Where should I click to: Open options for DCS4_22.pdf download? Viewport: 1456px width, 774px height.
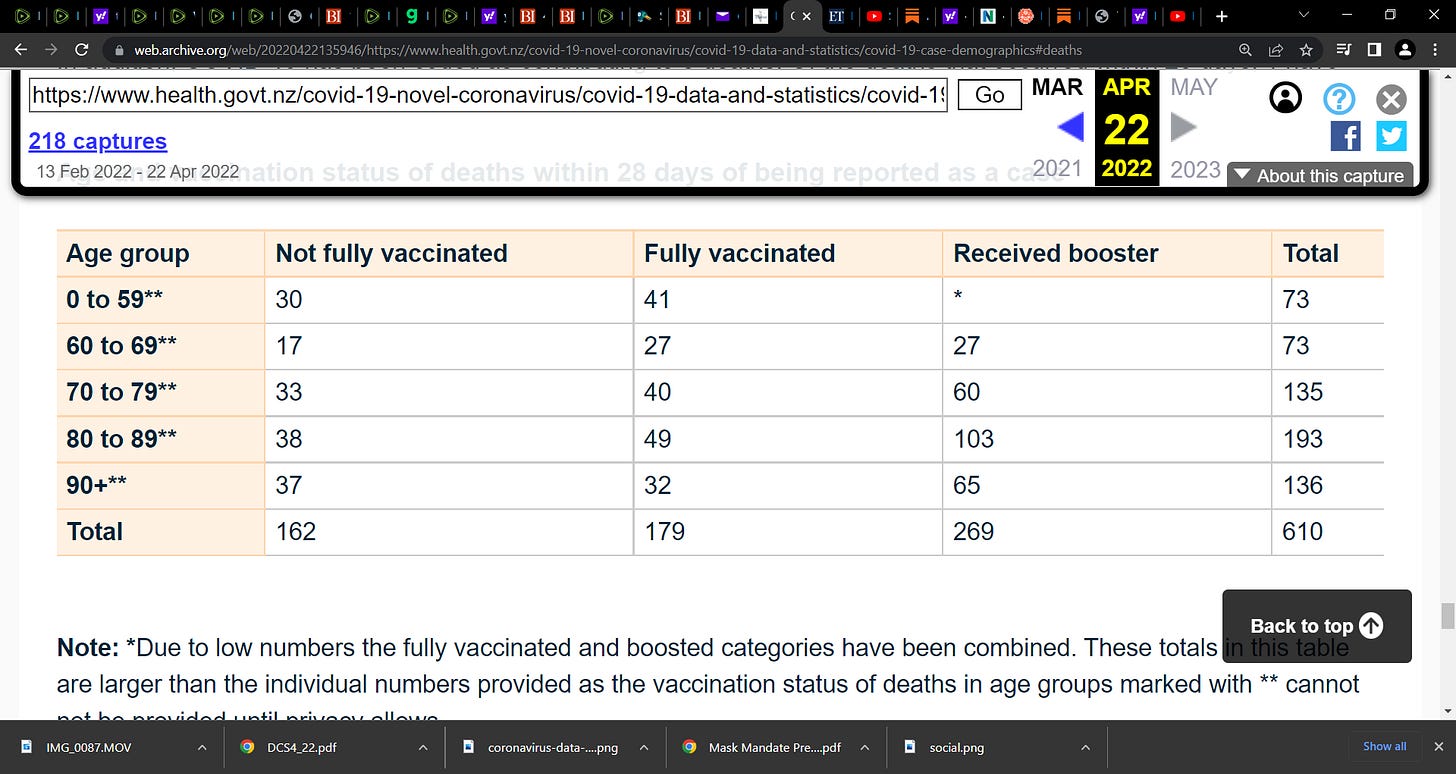[421, 747]
